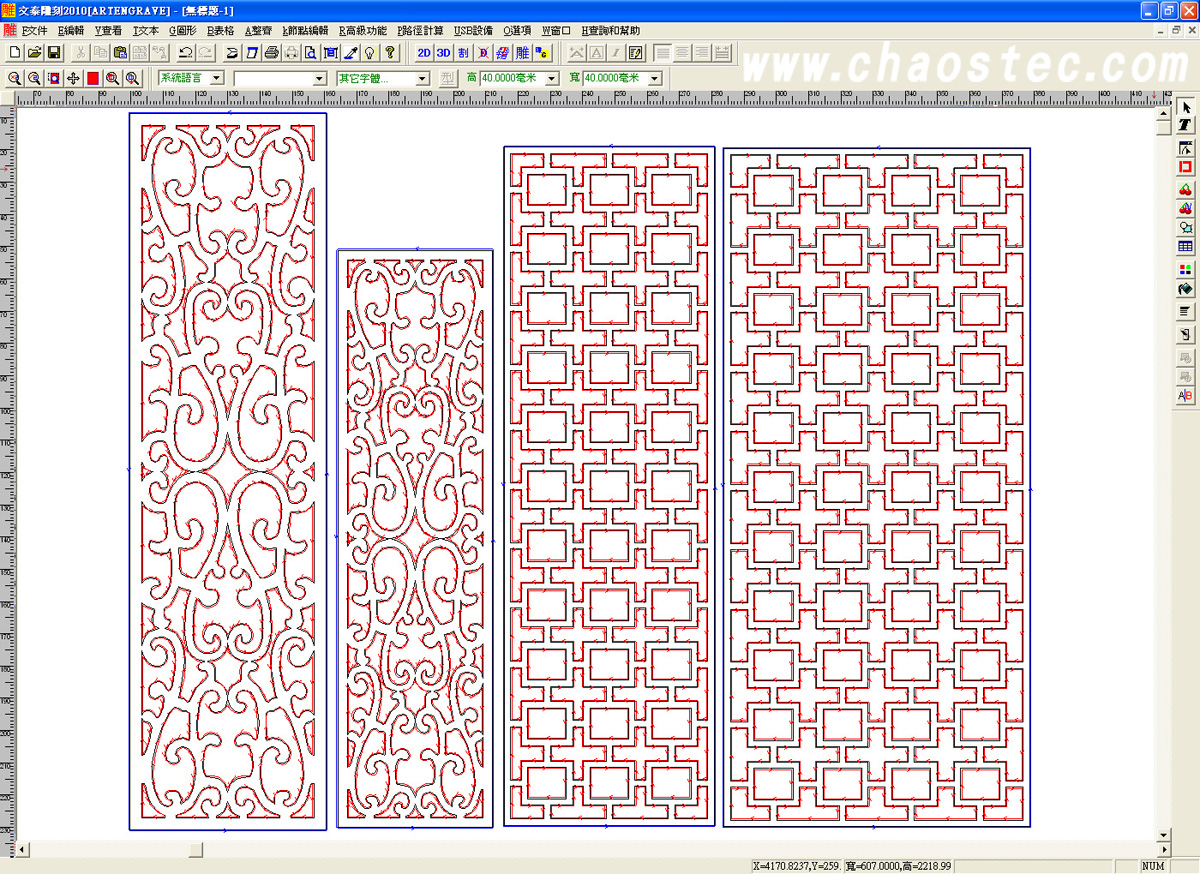Open the USB設備 menu

(x=473, y=31)
